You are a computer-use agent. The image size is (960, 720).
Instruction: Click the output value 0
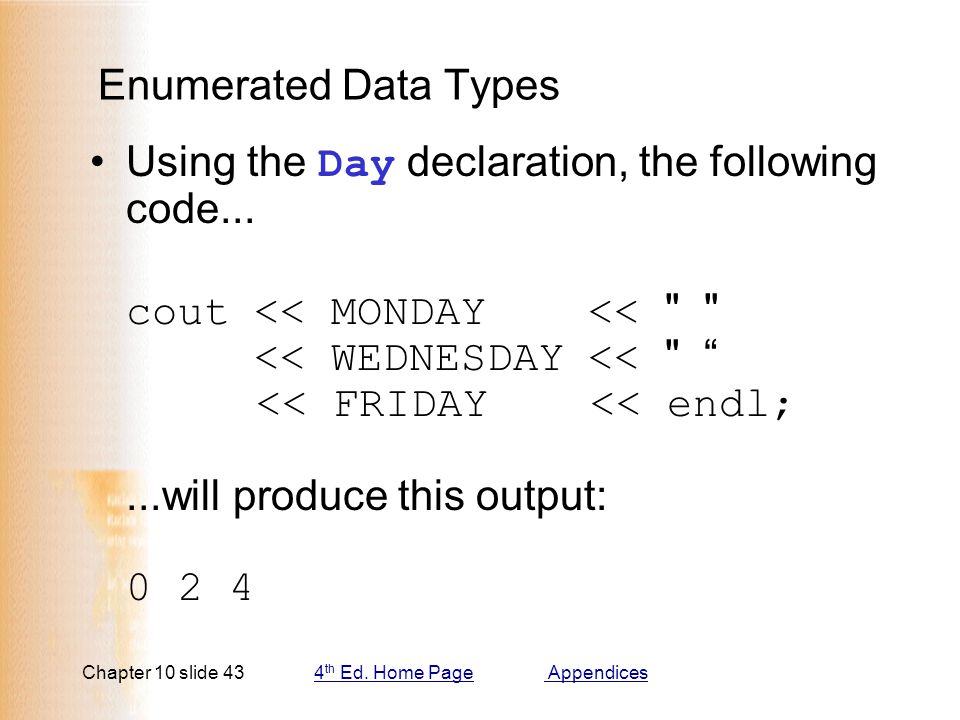pos(138,588)
